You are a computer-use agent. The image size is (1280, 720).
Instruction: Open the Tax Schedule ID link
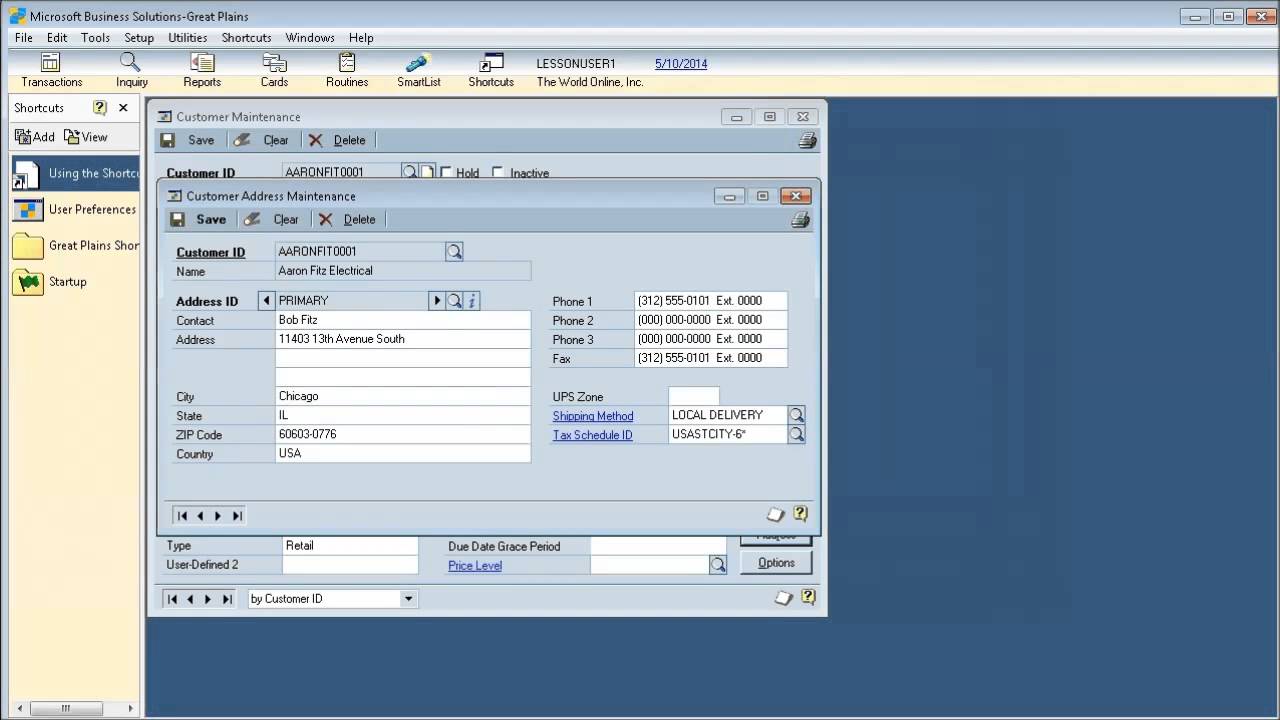[x=592, y=435]
